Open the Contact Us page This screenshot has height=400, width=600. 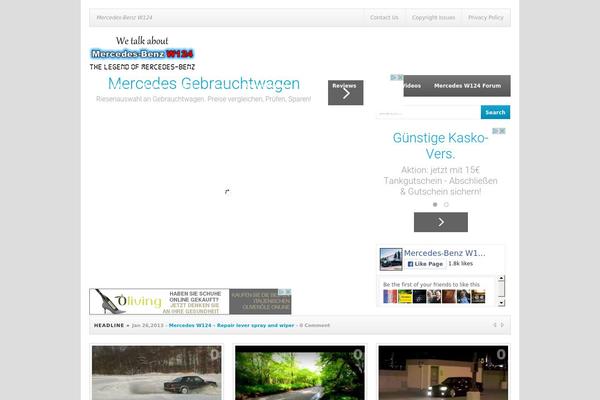384,18
